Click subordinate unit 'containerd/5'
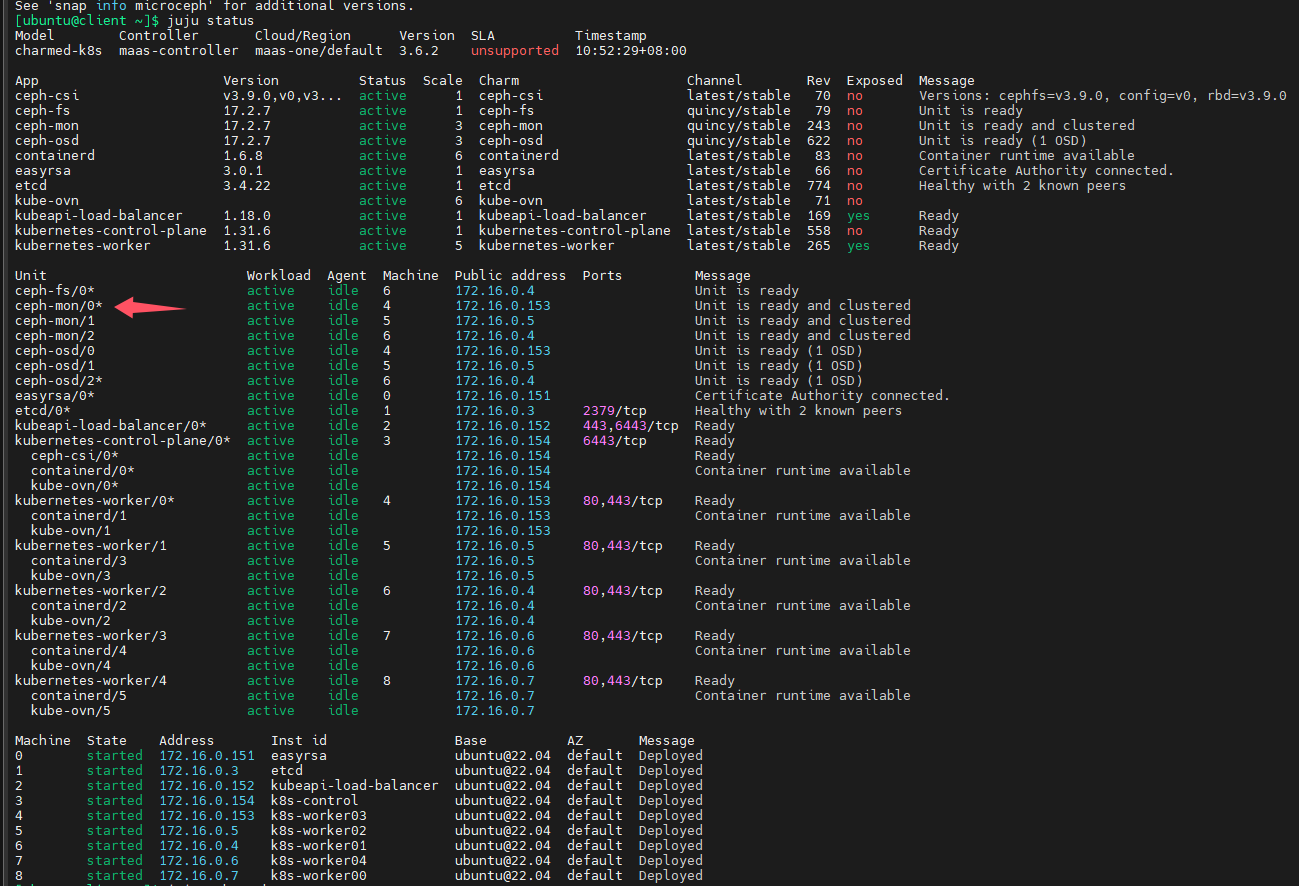The height and width of the screenshot is (886, 1299). click(x=79, y=696)
